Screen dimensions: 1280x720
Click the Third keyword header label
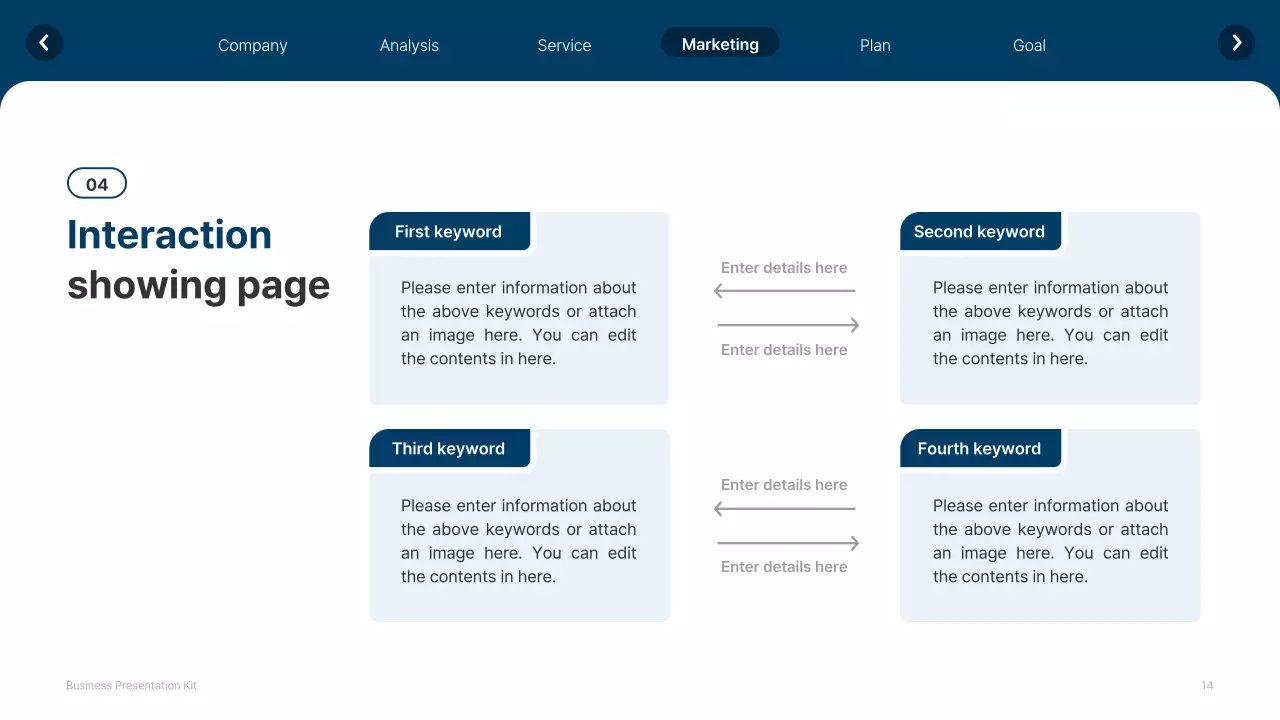click(448, 448)
